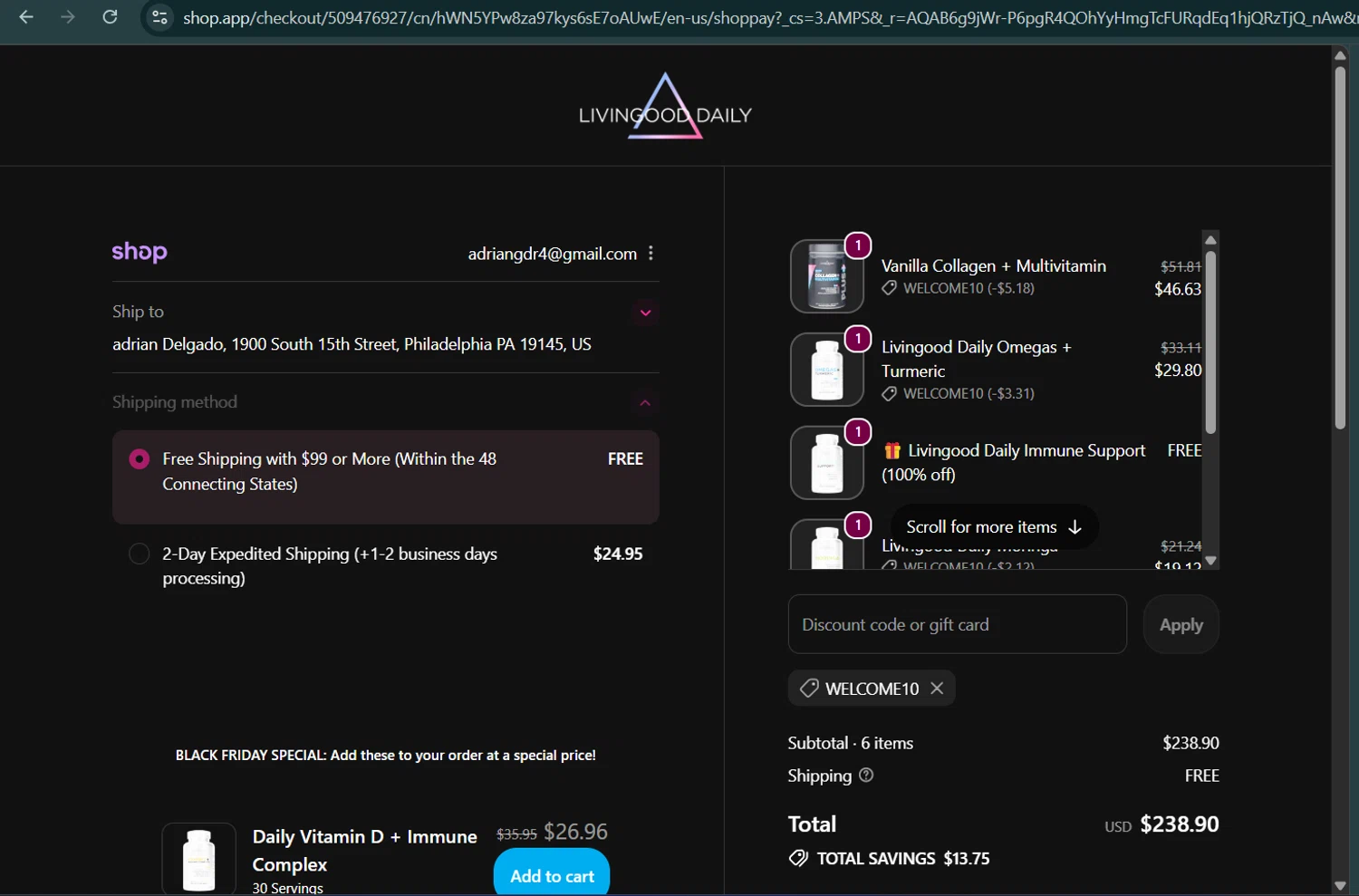
Task: Click the order items list scrollbar thumb
Action: click(x=1210, y=342)
